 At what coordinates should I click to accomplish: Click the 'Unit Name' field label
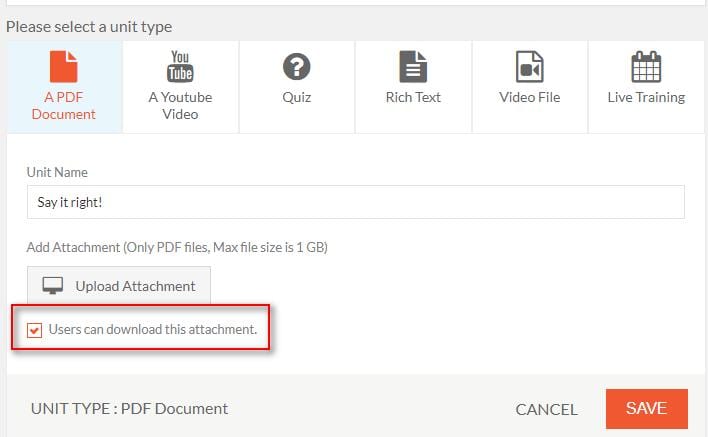(57, 172)
